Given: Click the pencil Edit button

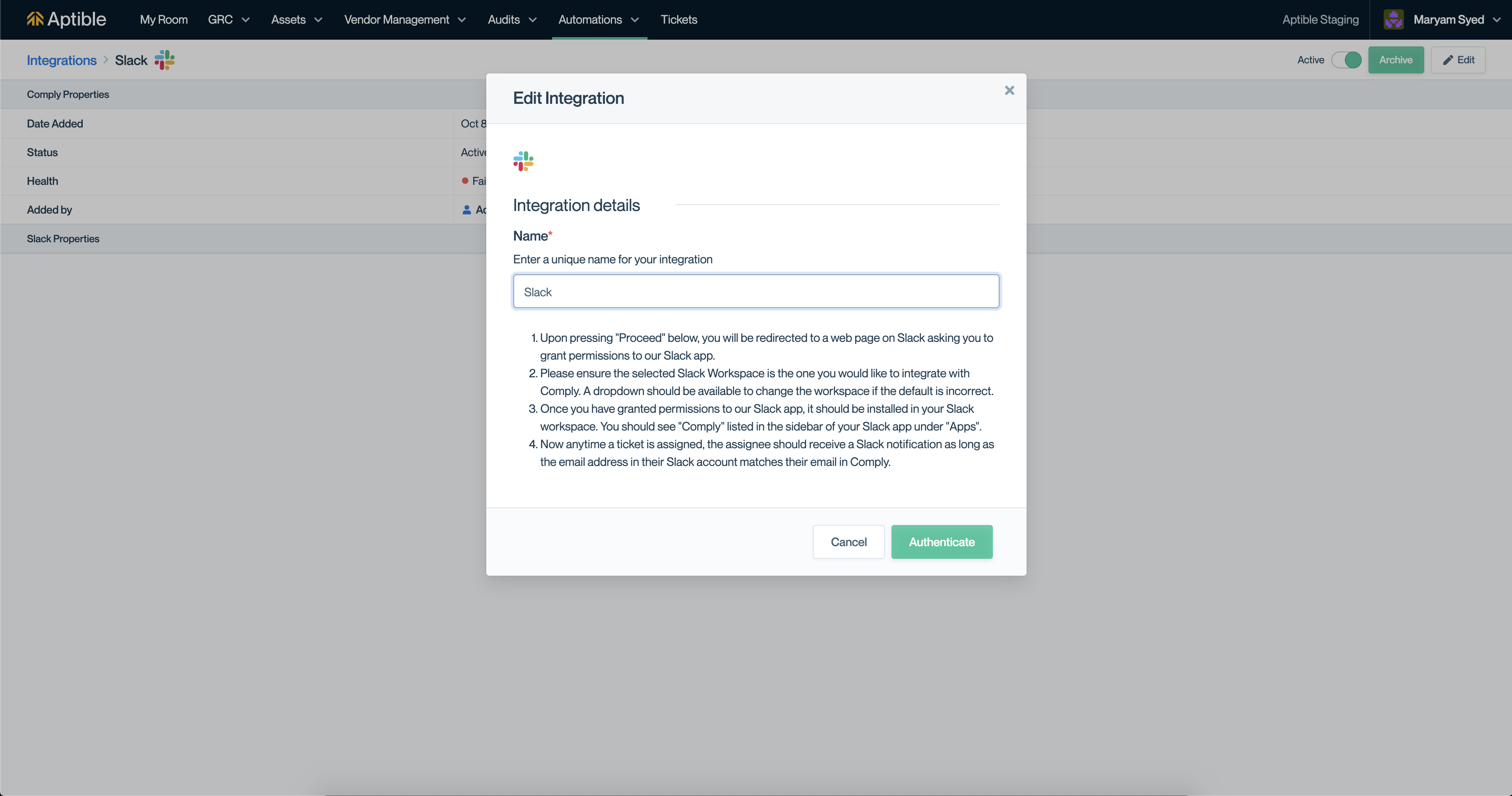Looking at the screenshot, I should point(1458,60).
